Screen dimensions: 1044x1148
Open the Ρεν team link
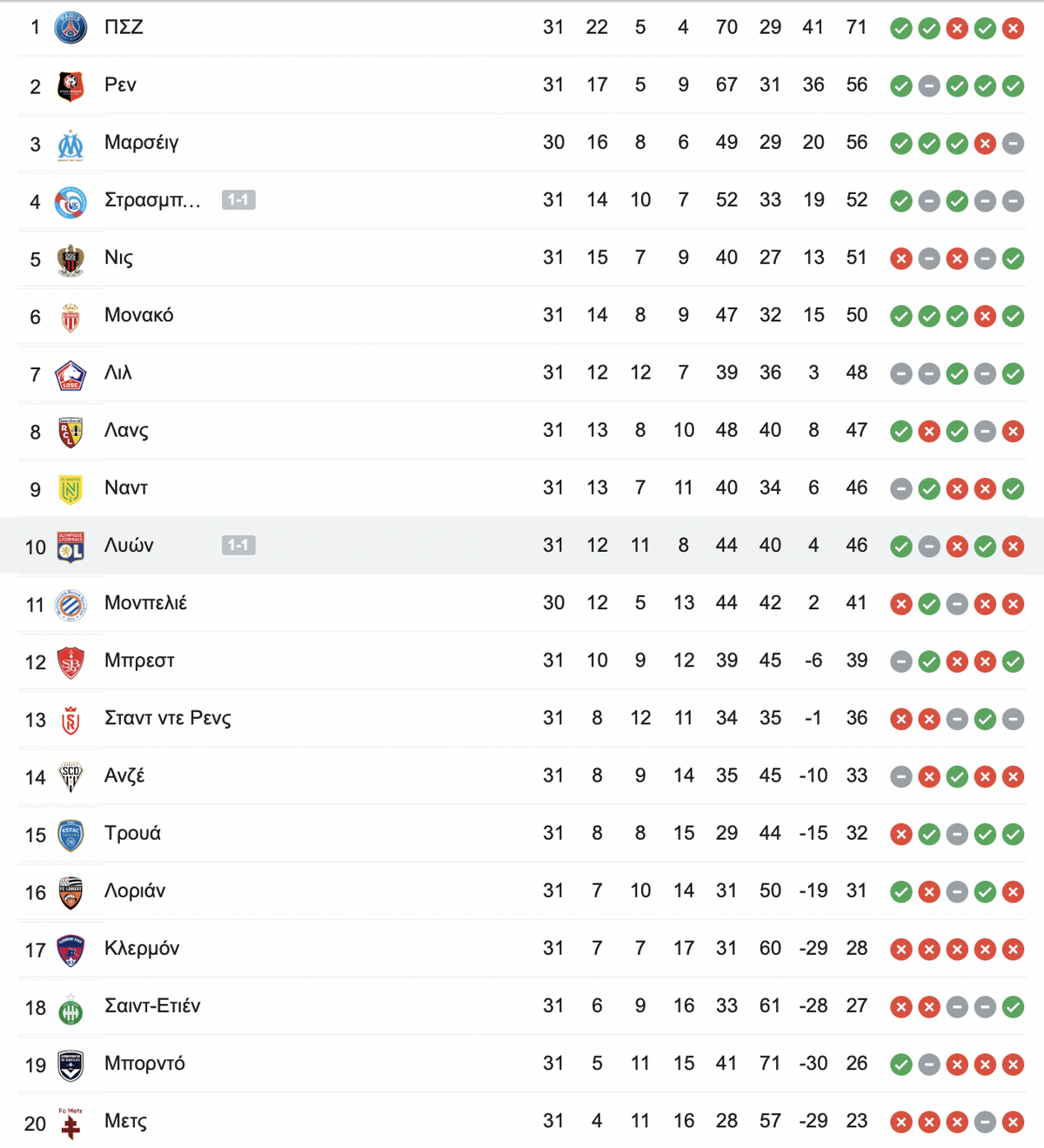pos(120,84)
